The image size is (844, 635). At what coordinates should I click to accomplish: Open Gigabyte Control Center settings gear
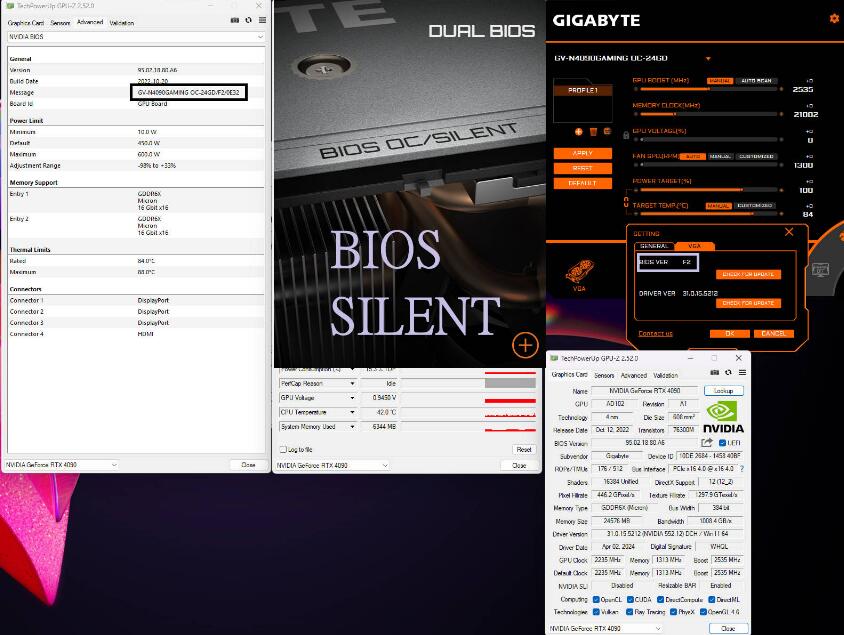point(834,18)
